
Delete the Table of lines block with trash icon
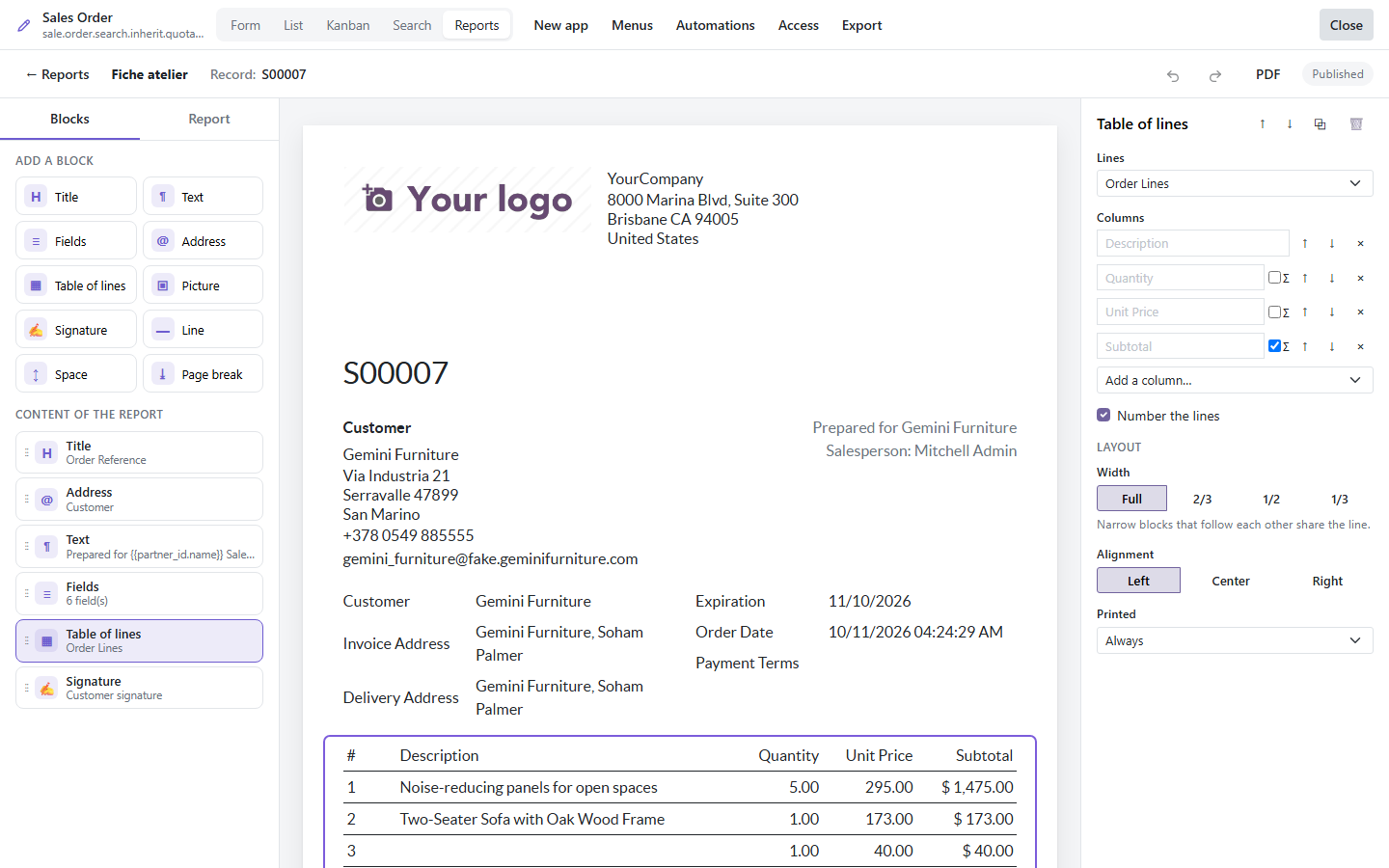pos(1356,124)
